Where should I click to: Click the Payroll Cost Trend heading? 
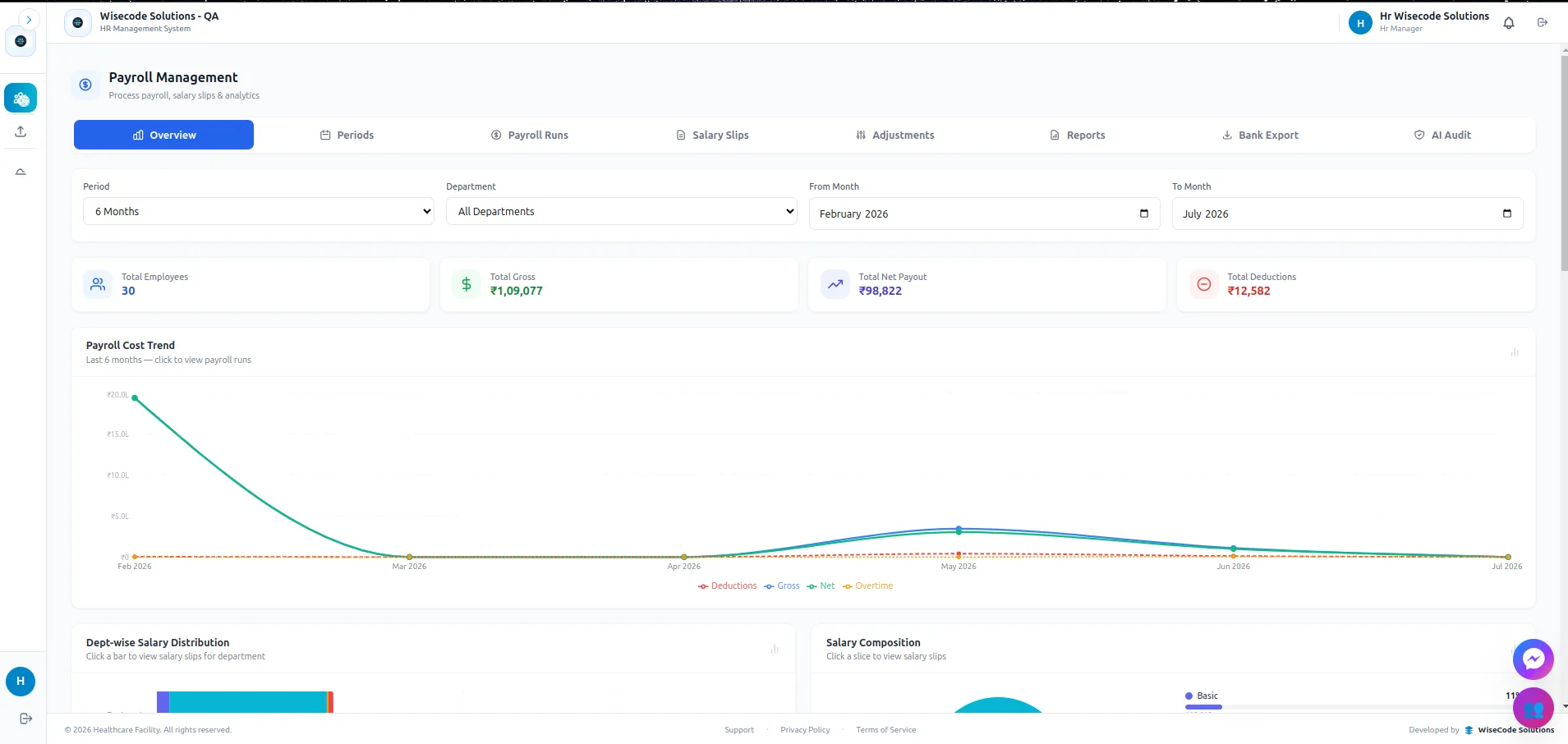coord(131,346)
